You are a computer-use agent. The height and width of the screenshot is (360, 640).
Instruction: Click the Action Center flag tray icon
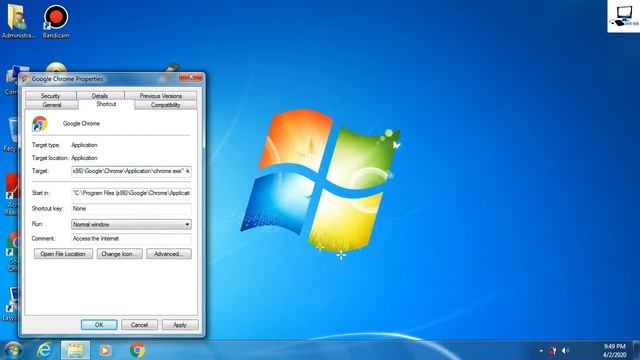click(x=553, y=351)
